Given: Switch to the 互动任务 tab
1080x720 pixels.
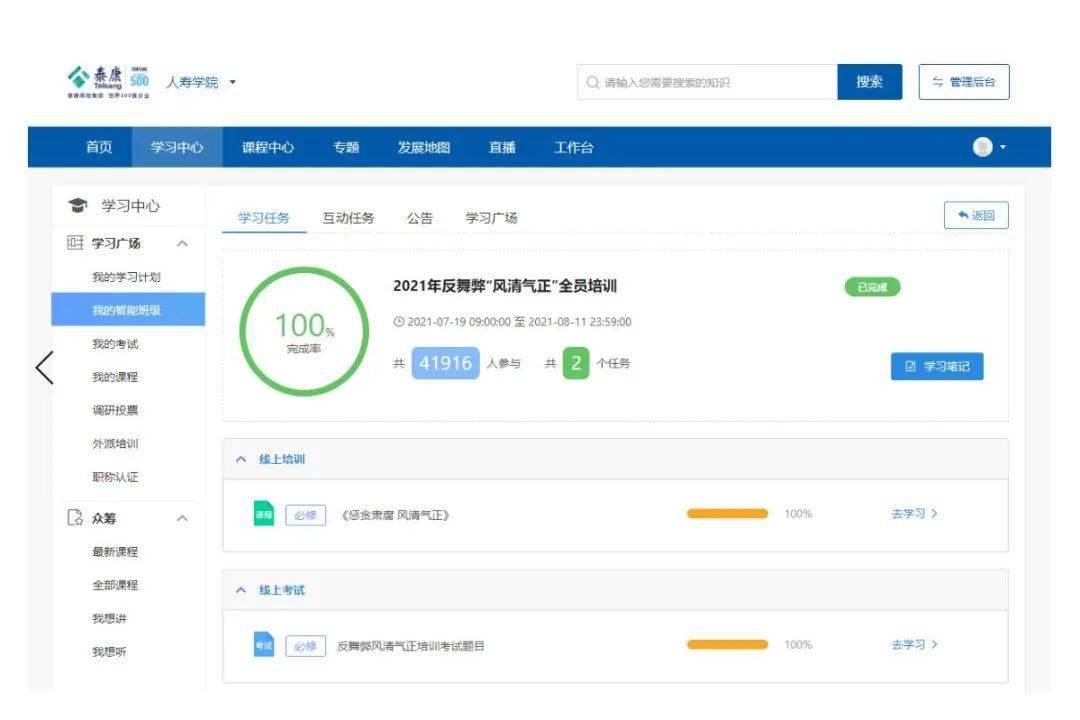Looking at the screenshot, I should (x=348, y=218).
